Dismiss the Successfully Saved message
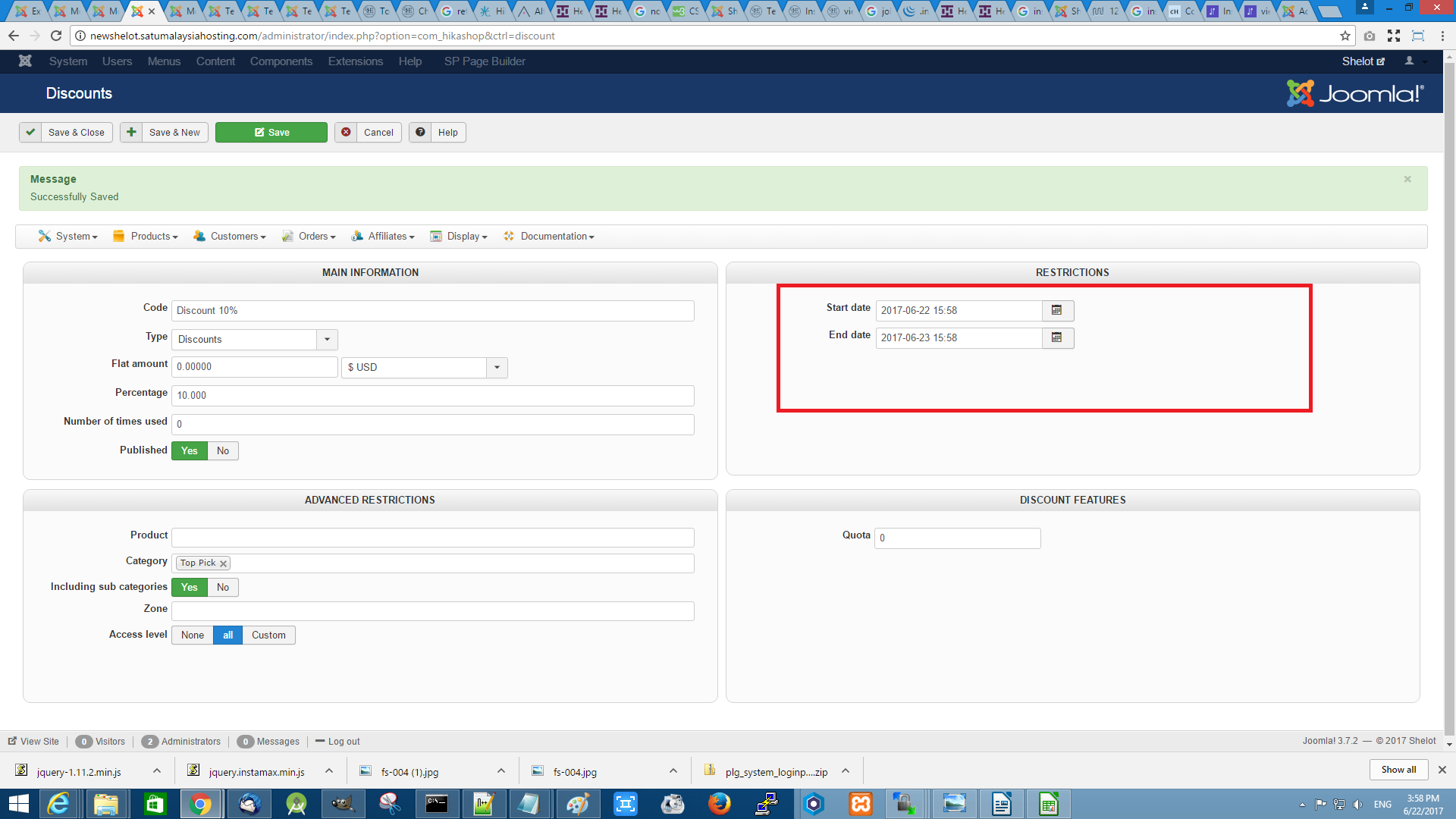 [1407, 180]
